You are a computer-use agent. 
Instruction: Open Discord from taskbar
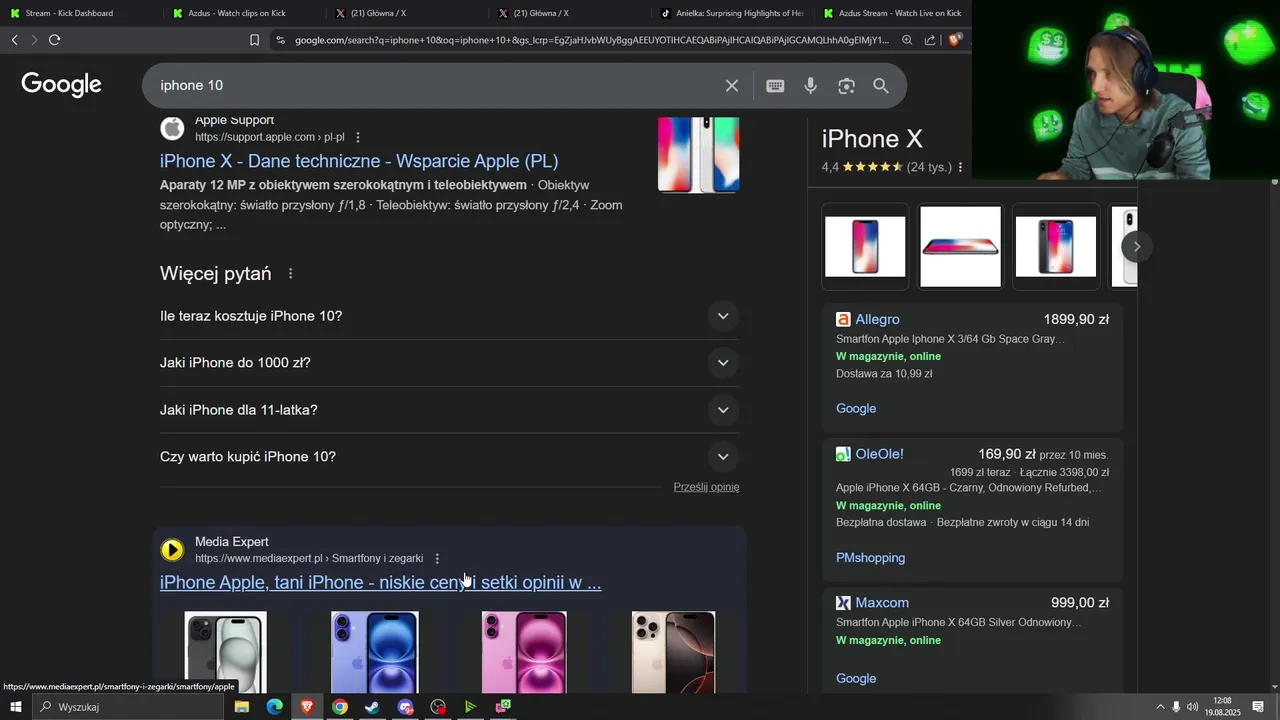[405, 707]
